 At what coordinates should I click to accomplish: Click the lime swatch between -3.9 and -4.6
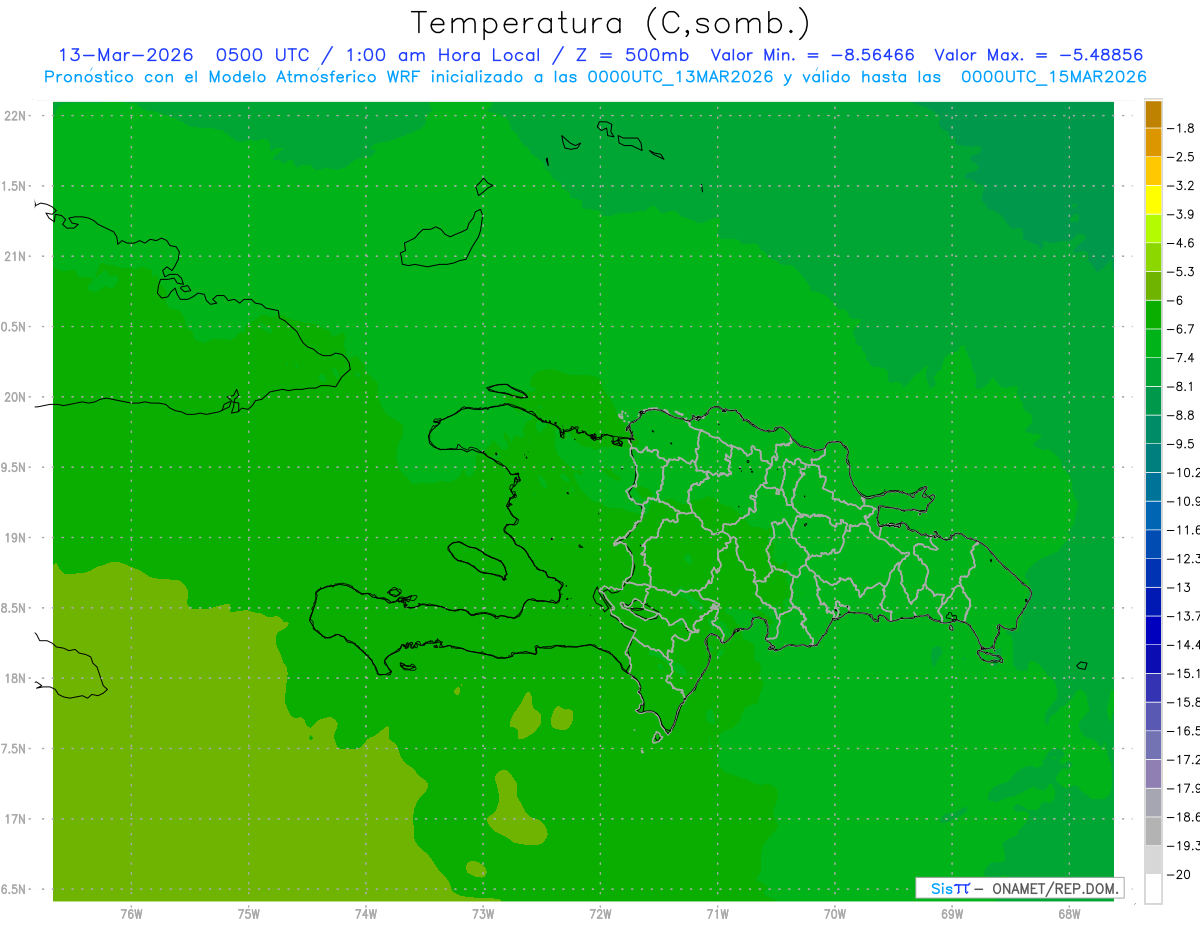1153,228
